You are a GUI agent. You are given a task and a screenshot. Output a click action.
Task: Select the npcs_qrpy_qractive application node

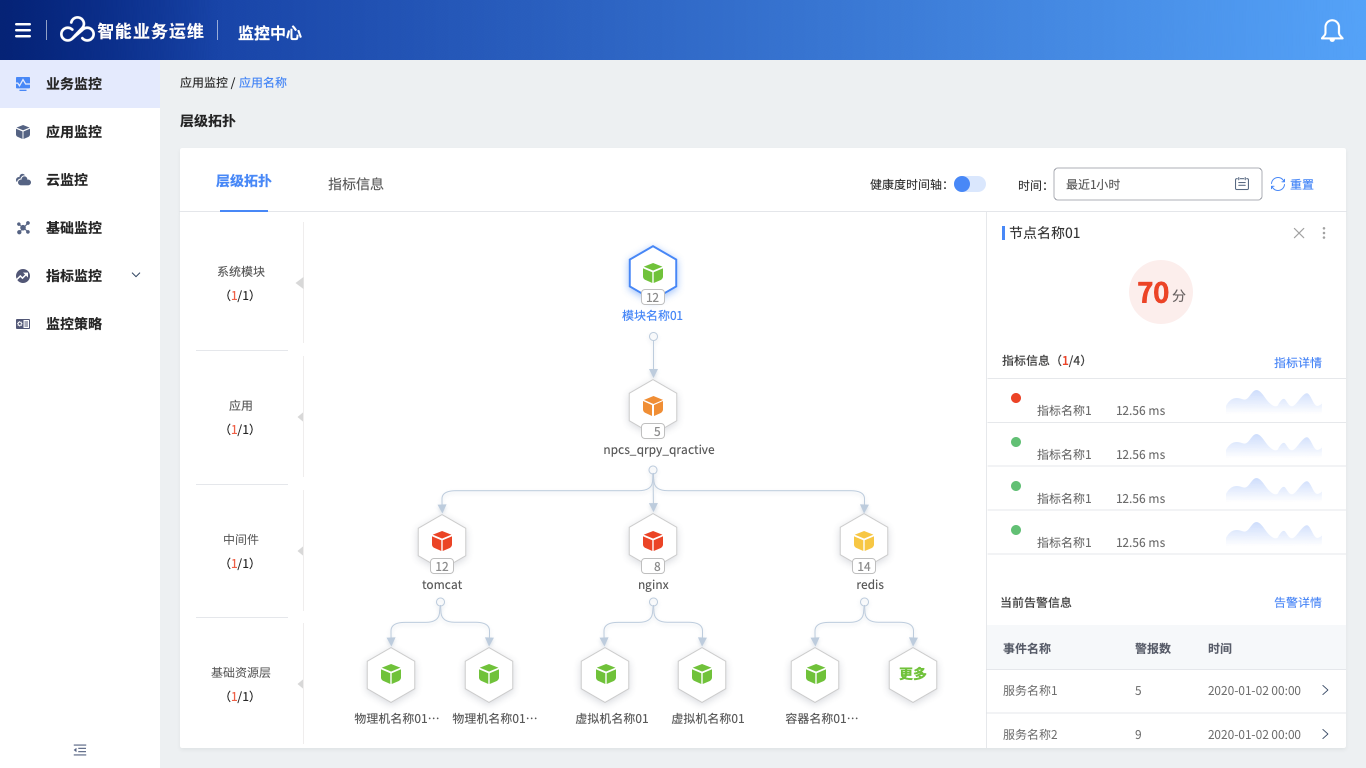(x=653, y=406)
